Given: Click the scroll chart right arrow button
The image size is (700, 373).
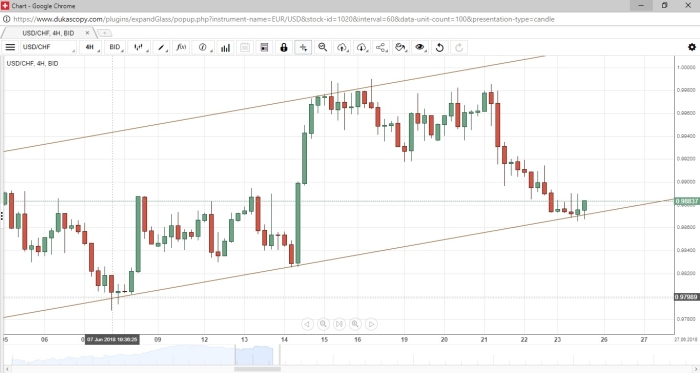Looking at the screenshot, I should pos(371,324).
